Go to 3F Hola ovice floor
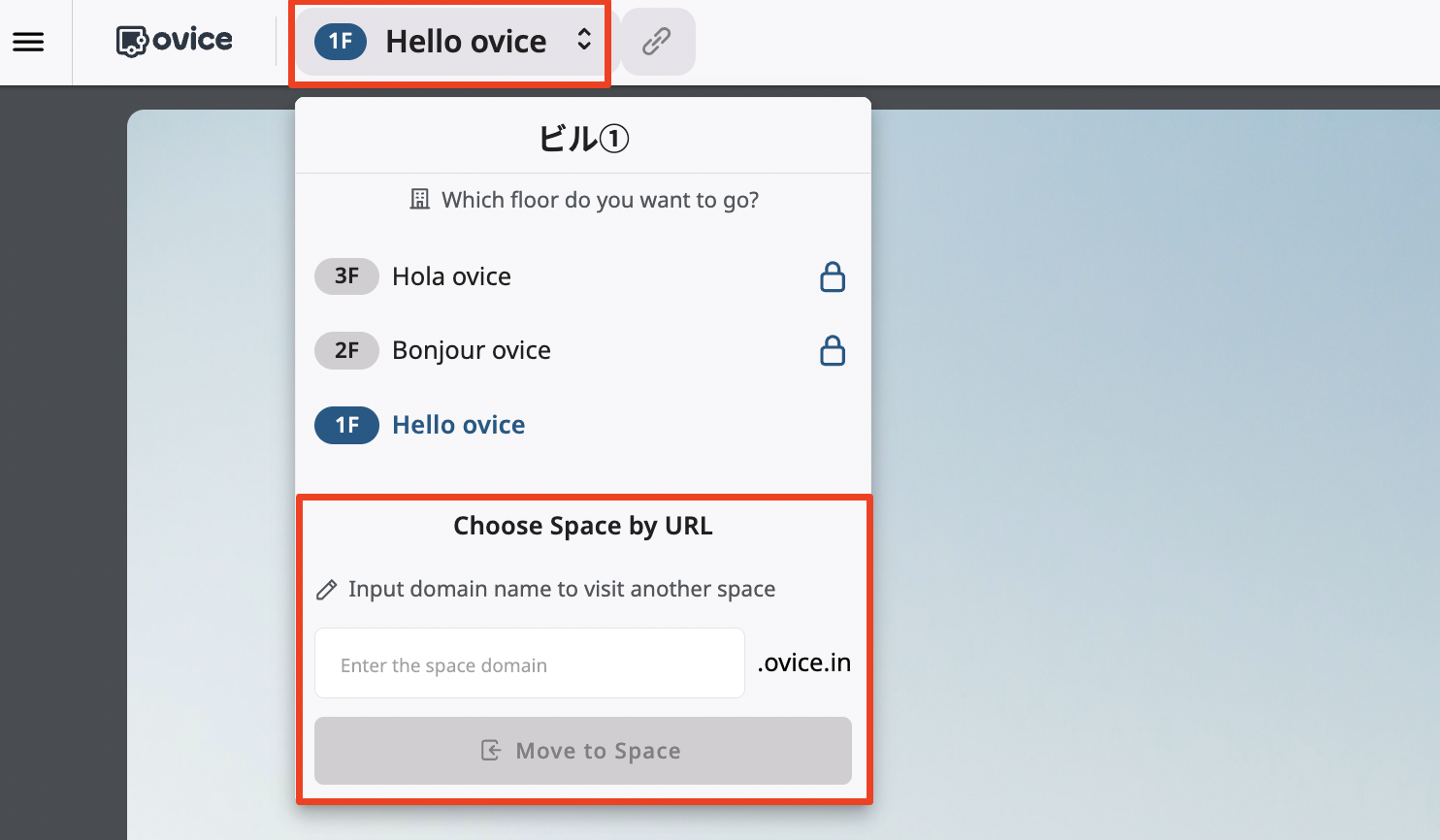Viewport: 1440px width, 840px height. tap(582, 276)
